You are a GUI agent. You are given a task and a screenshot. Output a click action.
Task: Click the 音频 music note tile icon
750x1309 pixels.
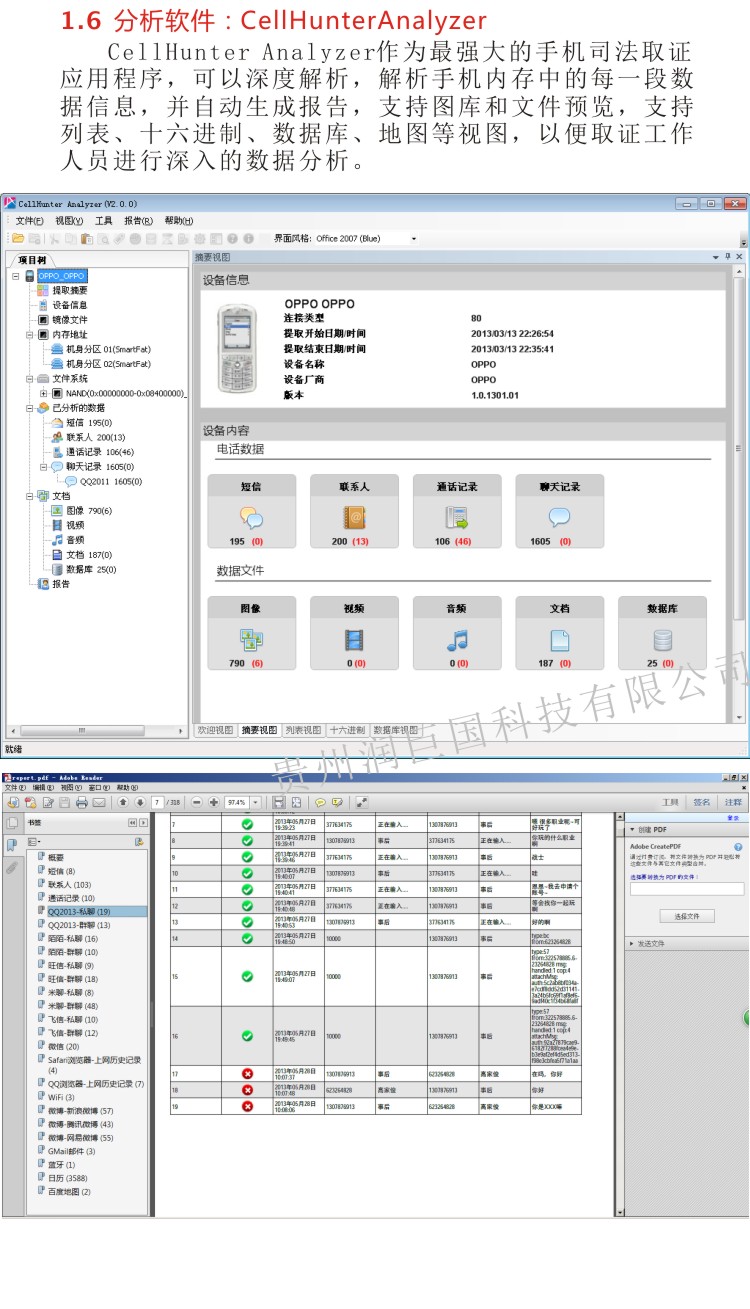pos(457,640)
